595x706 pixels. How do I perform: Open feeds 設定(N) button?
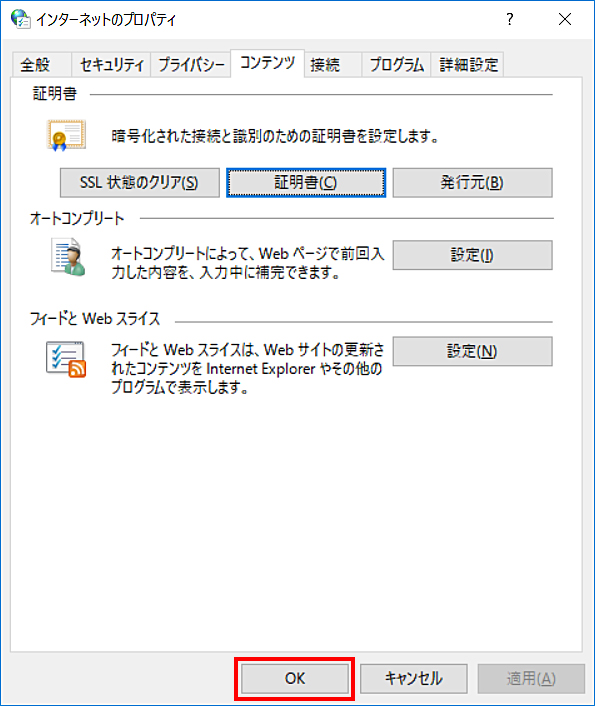472,351
